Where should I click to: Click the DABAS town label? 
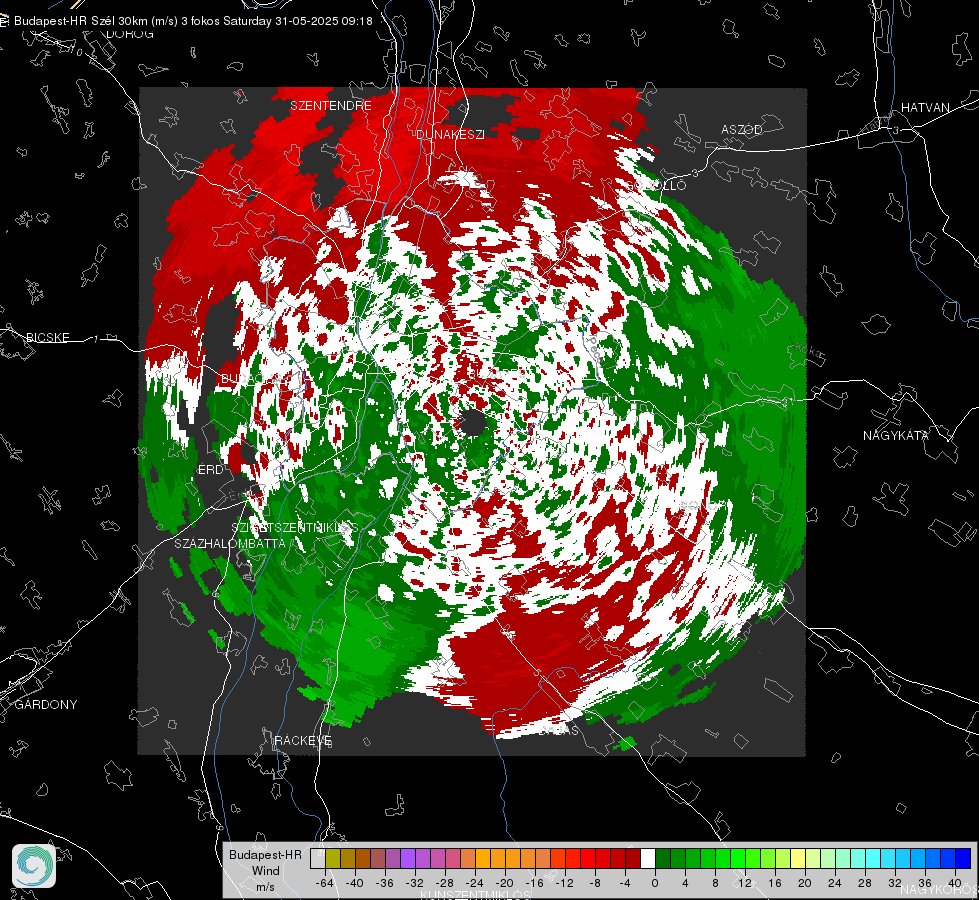point(559,730)
